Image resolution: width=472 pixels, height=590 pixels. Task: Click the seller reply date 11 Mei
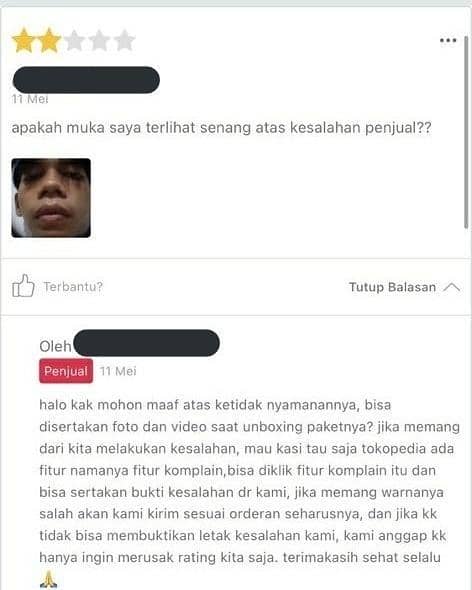(x=118, y=371)
